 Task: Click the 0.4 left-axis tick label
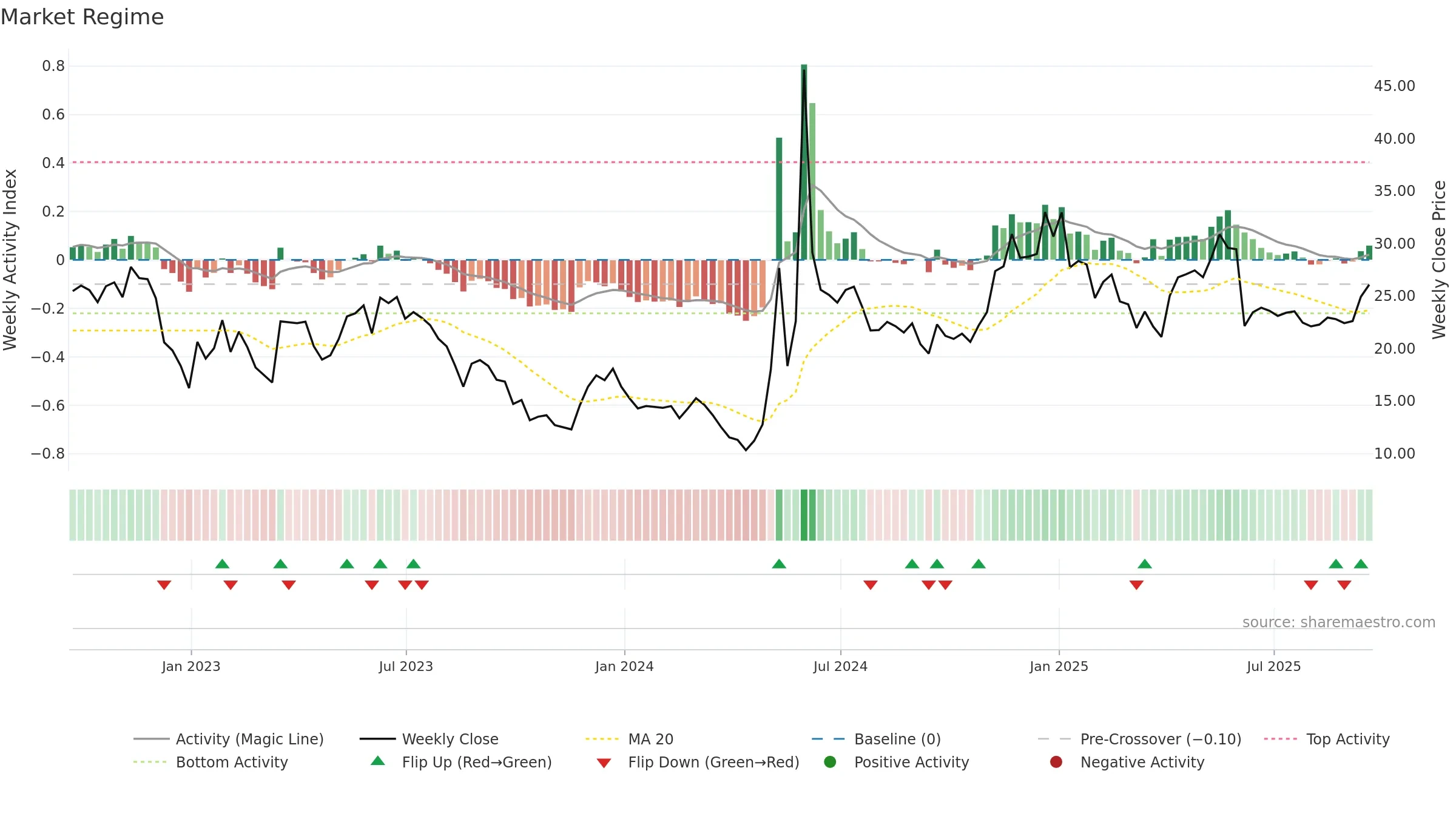tap(53, 163)
